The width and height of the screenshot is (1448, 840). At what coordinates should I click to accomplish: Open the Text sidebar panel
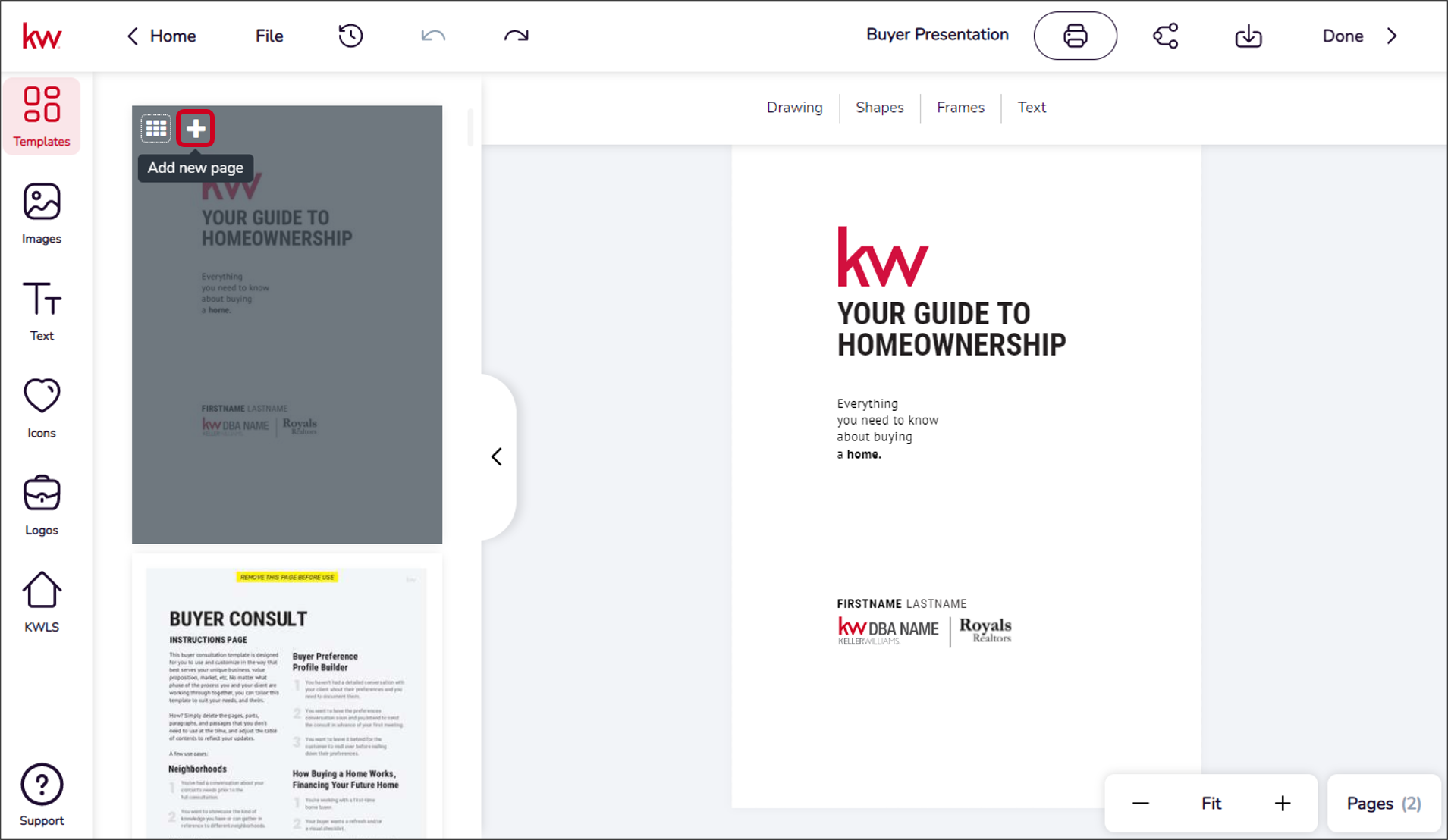(x=42, y=311)
